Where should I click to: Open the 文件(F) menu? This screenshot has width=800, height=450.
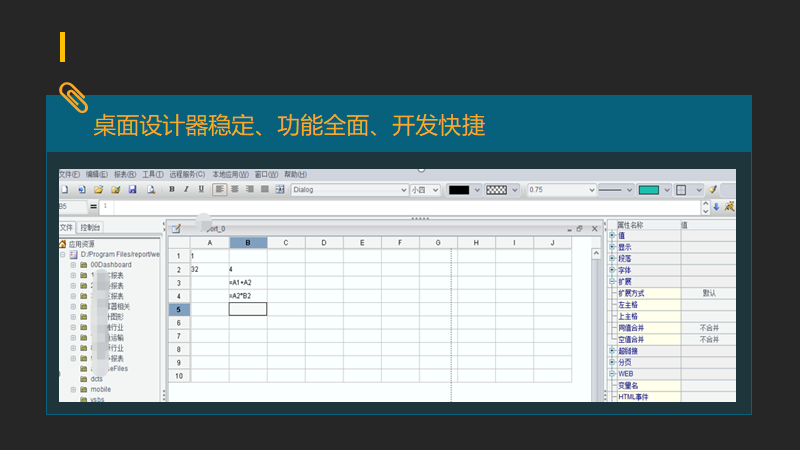pyautogui.click(x=69, y=174)
